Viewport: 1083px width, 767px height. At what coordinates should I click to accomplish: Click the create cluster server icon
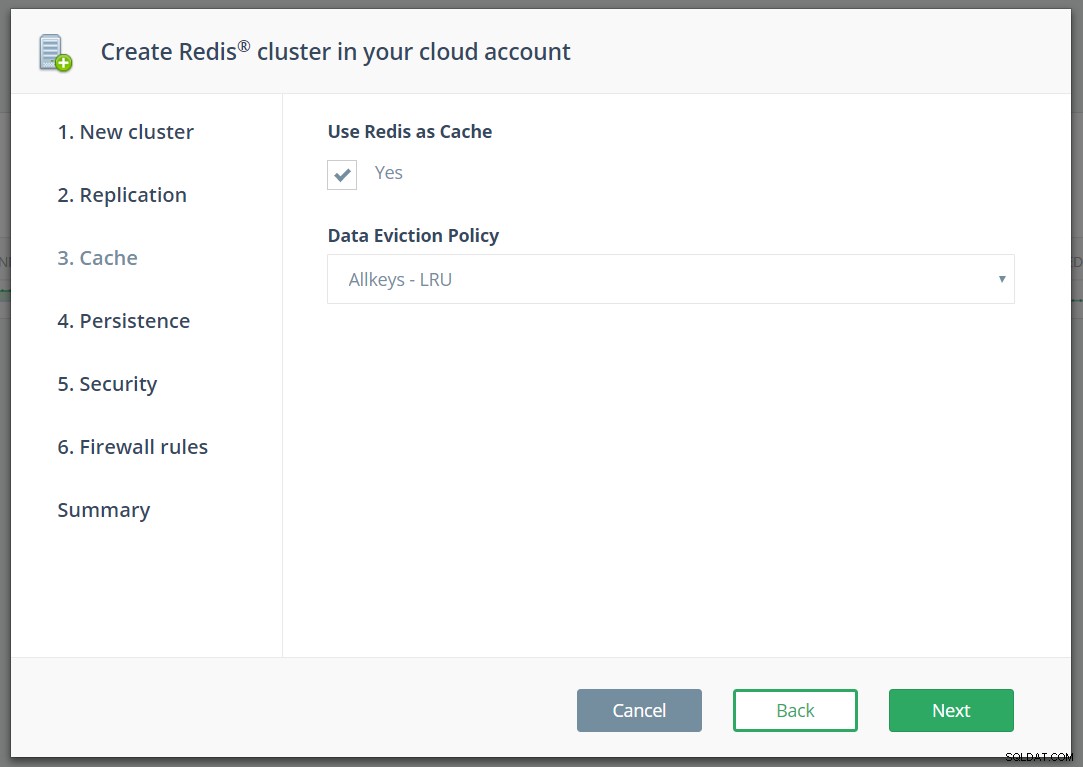pyautogui.click(x=55, y=53)
